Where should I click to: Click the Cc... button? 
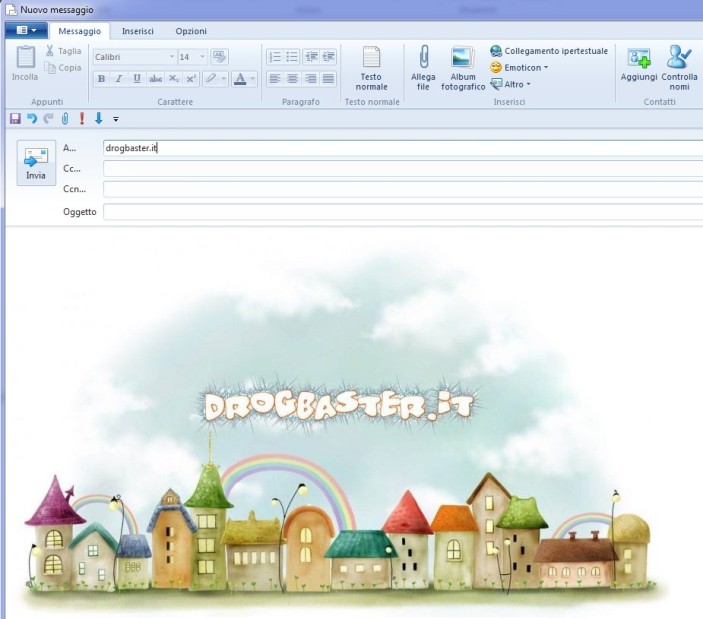point(72,169)
